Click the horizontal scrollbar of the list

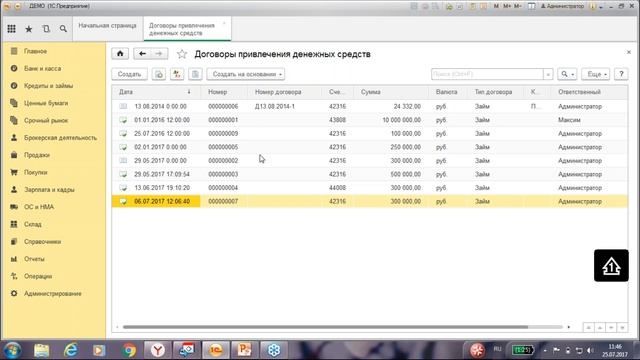[x=325, y=327]
